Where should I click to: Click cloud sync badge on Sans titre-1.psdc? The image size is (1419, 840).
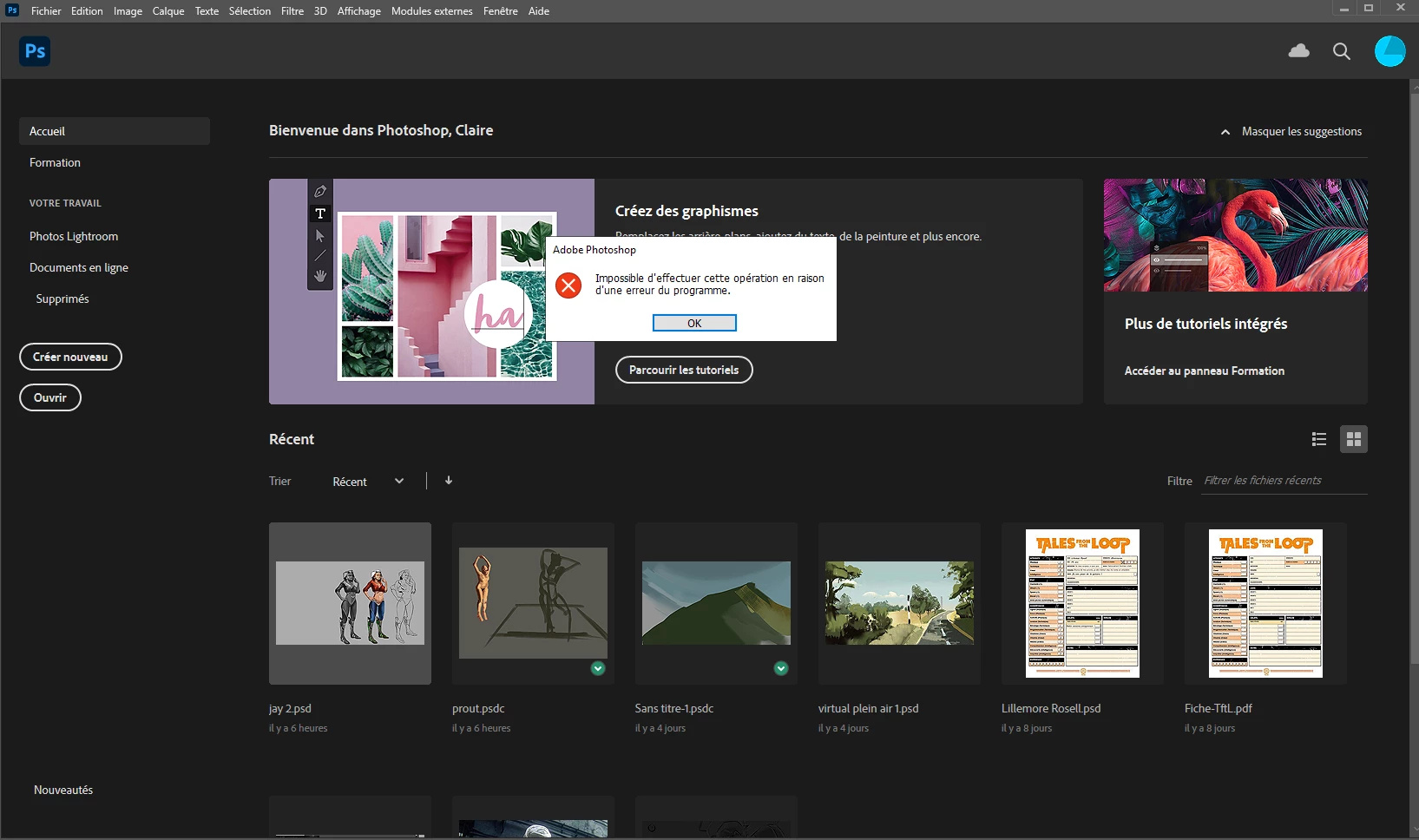click(x=781, y=668)
